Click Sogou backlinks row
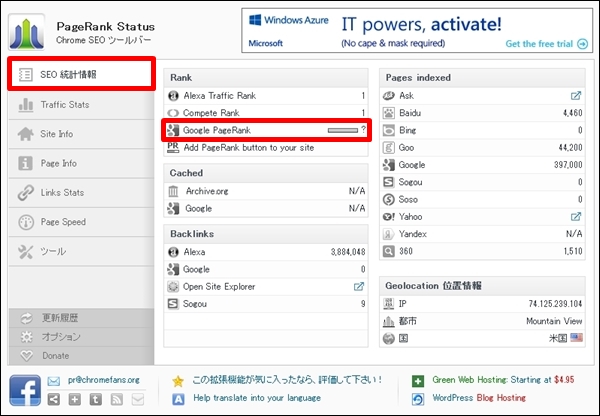The height and width of the screenshot is (416, 600). click(x=266, y=304)
